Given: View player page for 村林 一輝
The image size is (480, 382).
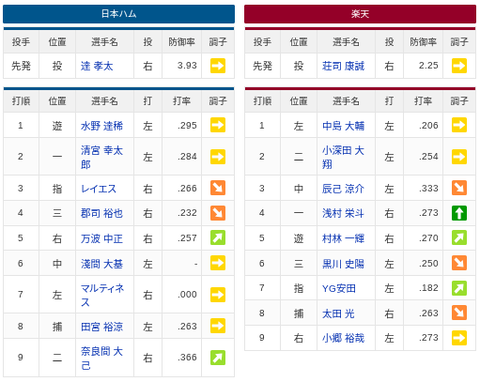Looking at the screenshot, I should [x=343, y=238].
